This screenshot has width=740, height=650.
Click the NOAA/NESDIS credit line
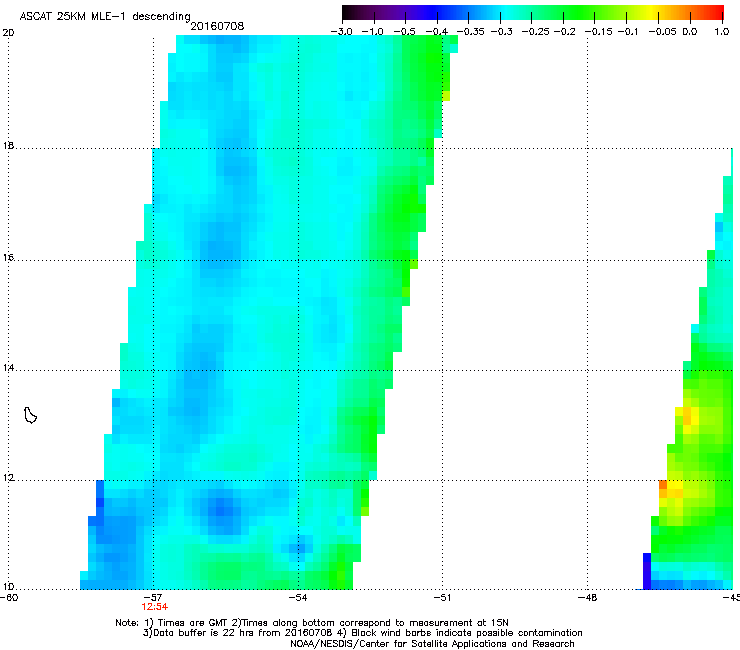pyautogui.click(x=432, y=644)
